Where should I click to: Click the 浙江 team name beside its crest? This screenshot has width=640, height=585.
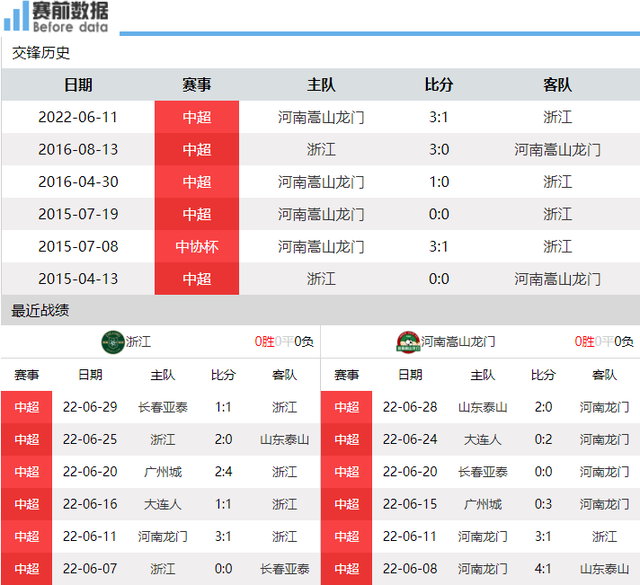(x=138, y=342)
